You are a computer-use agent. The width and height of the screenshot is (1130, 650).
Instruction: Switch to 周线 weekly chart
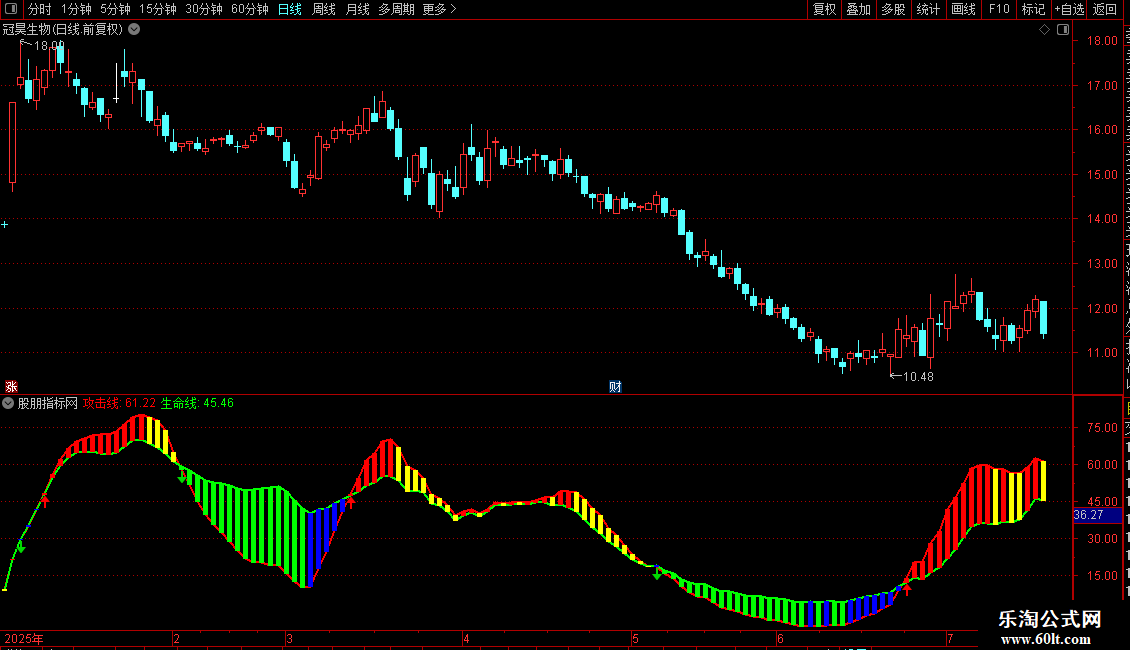324,9
